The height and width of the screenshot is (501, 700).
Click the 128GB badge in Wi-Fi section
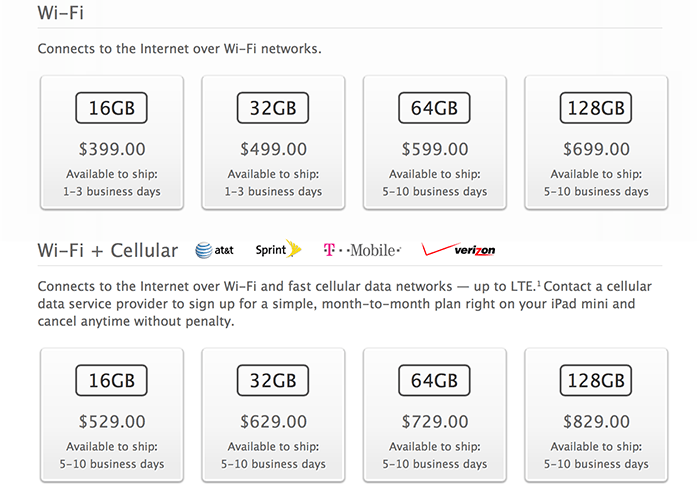point(596,108)
